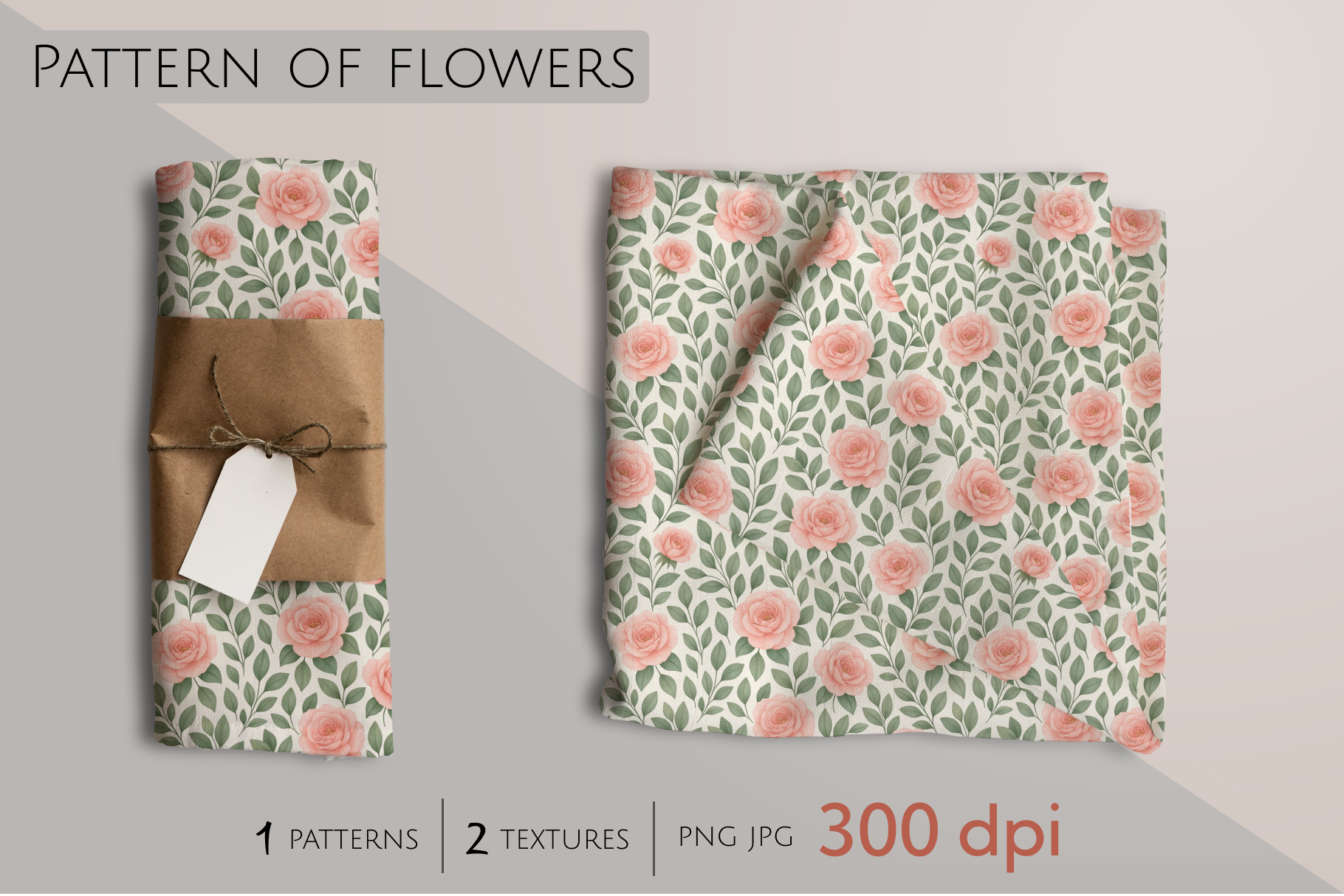Click the 'PNG JPG' format label

[736, 838]
